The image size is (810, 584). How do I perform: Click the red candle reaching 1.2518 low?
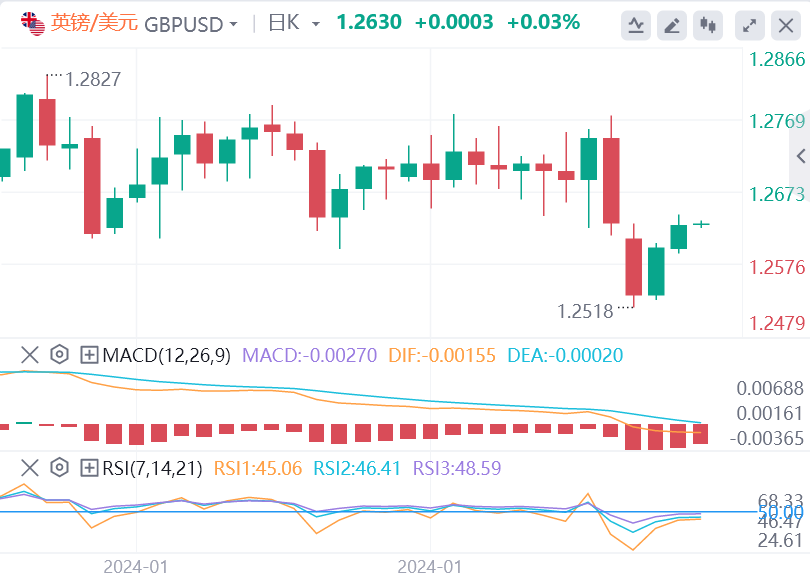point(634,265)
